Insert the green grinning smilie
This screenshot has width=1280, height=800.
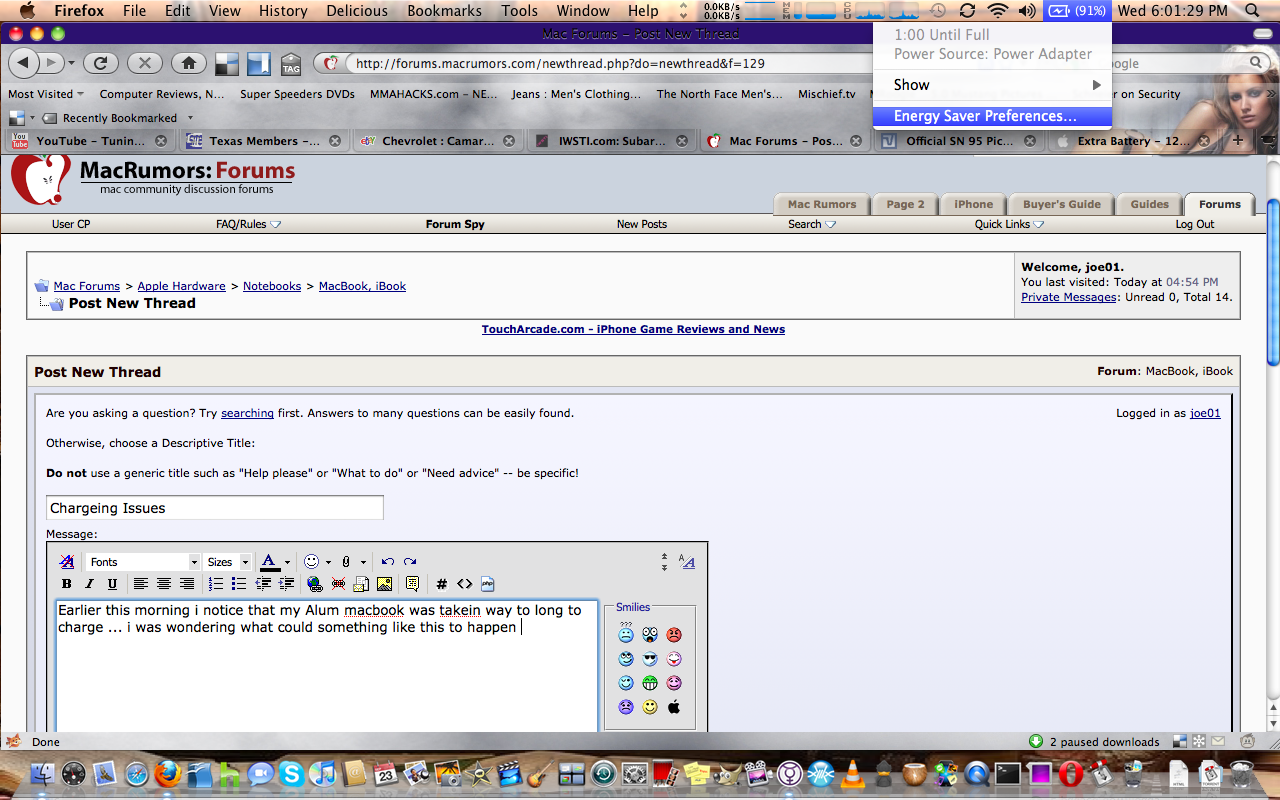650,683
